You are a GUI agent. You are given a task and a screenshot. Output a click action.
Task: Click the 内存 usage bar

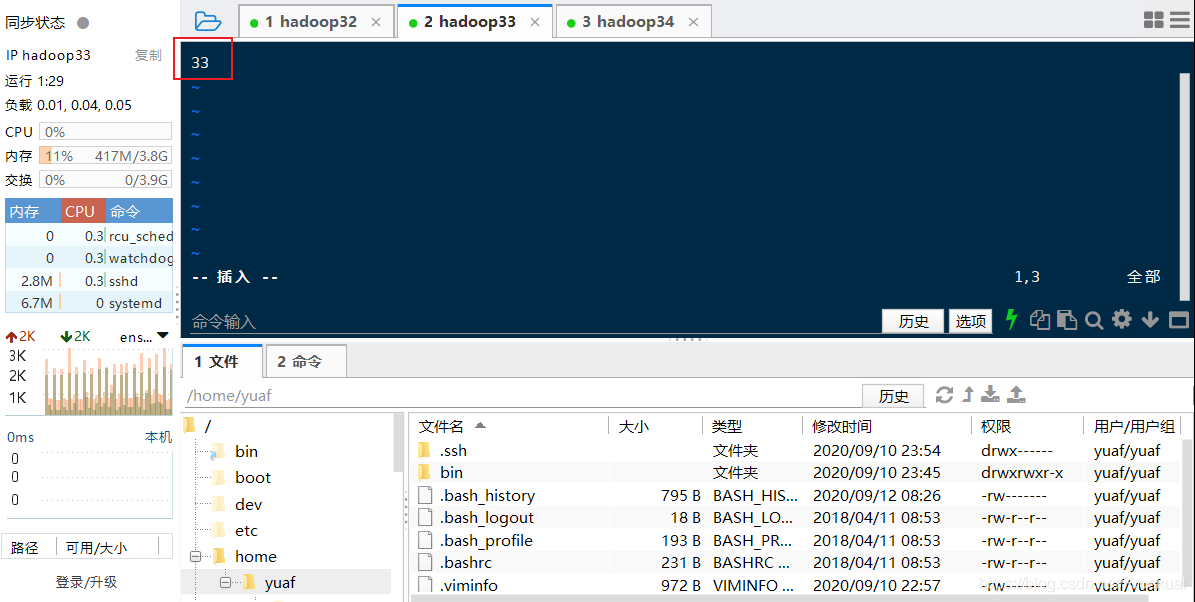pos(105,155)
